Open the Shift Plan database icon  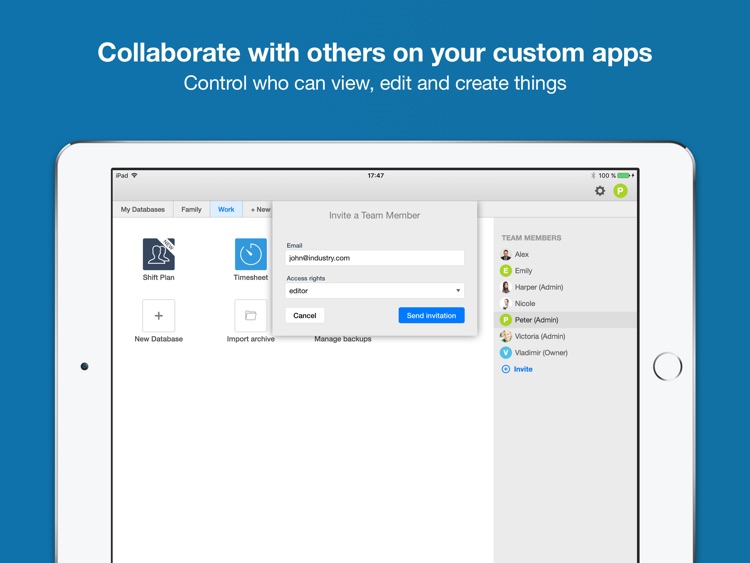158,254
